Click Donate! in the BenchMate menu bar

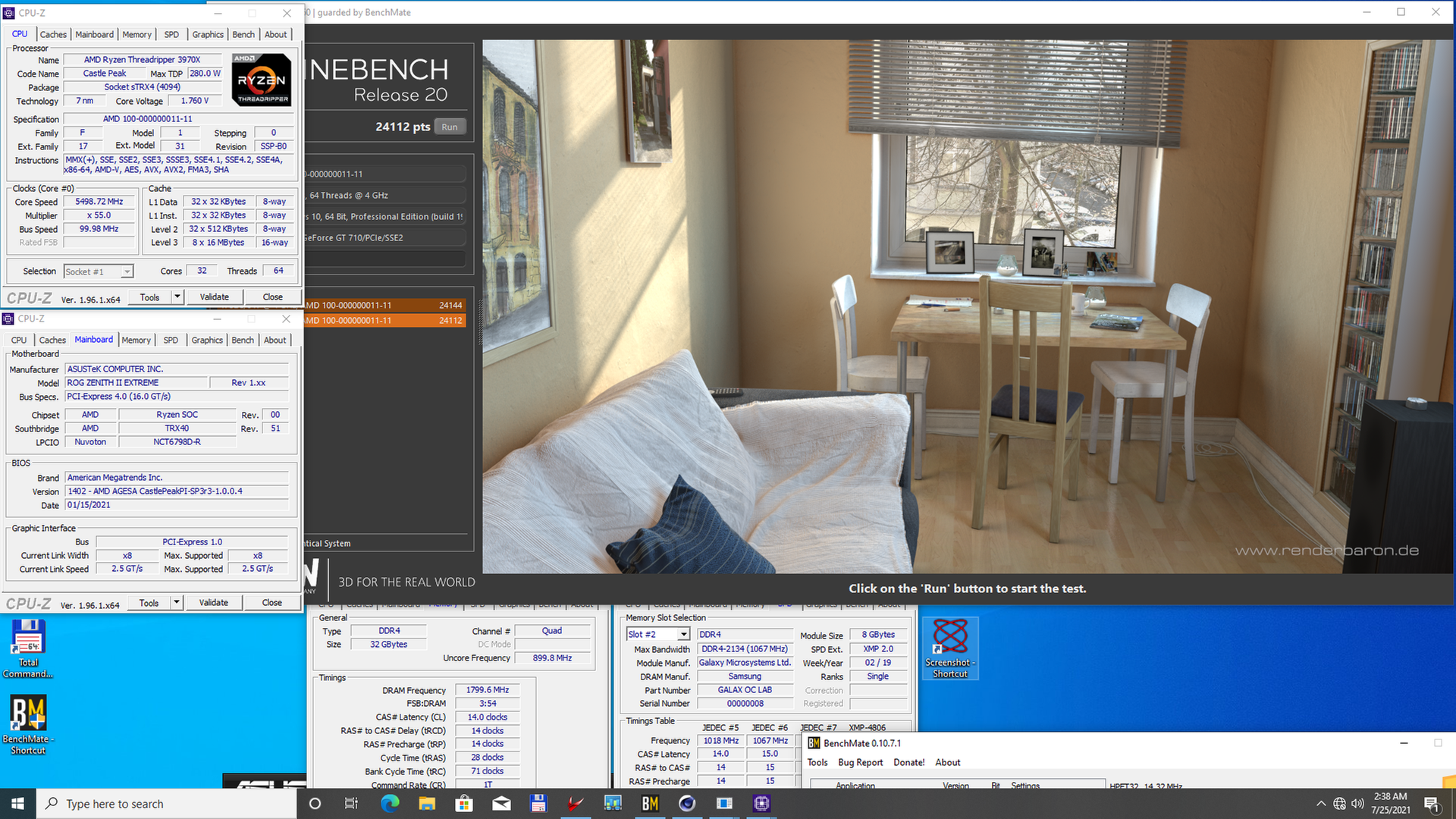908,763
